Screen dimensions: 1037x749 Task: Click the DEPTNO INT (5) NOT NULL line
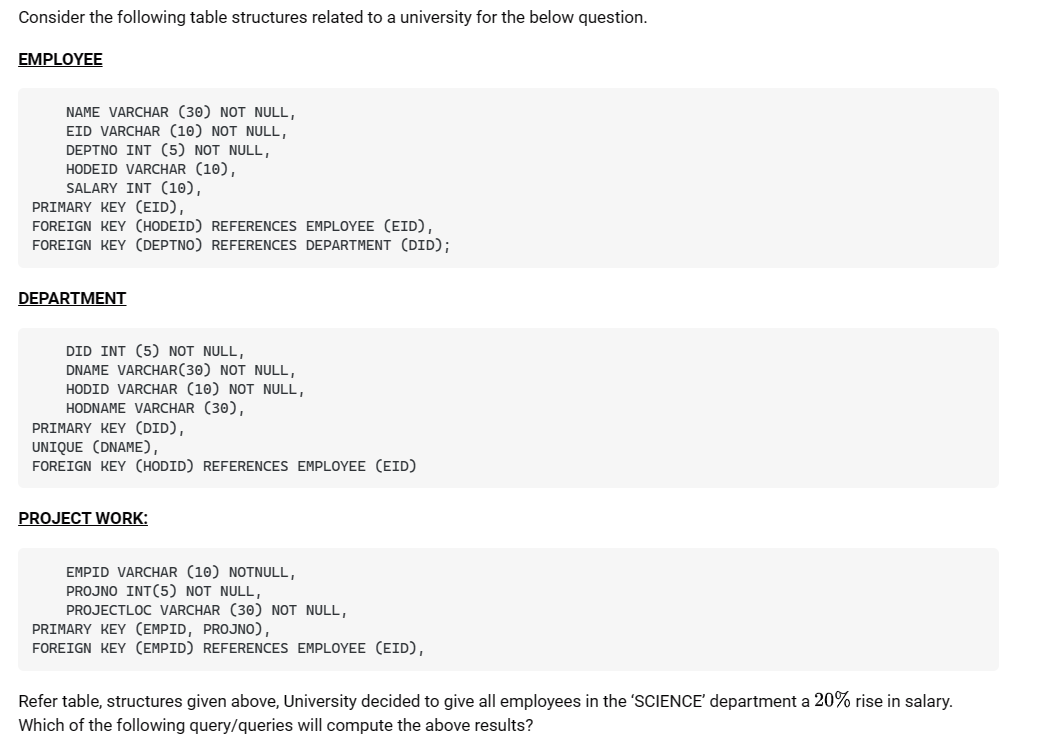(167, 150)
